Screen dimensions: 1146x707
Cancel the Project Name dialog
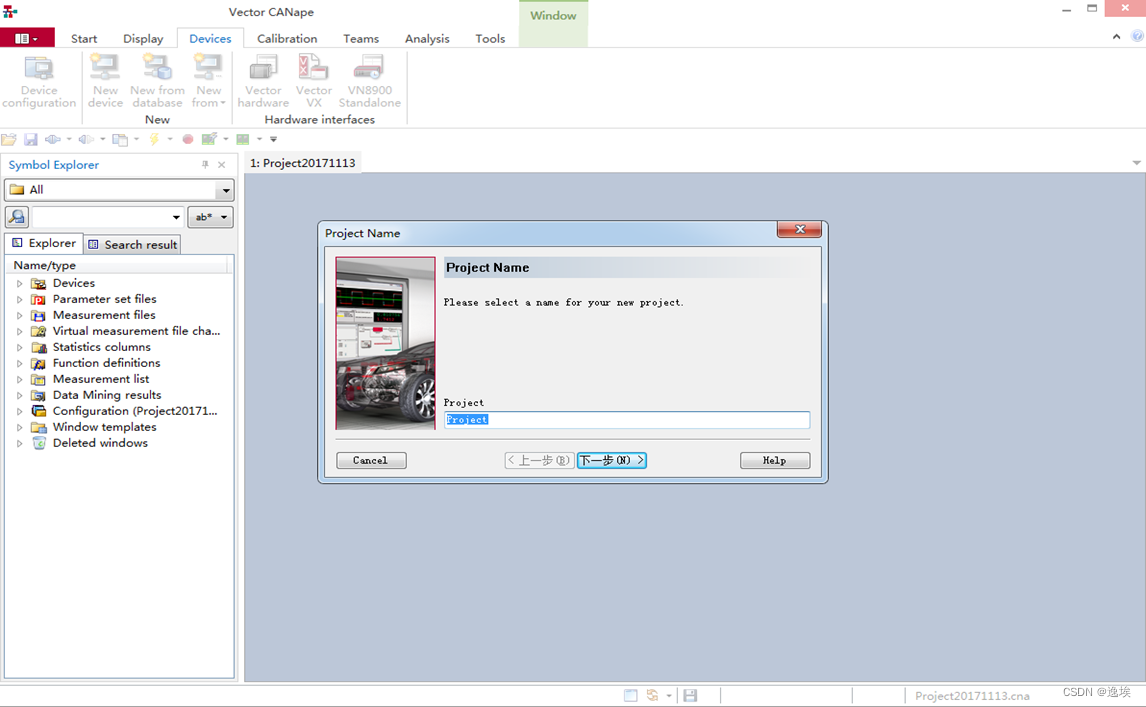pyautogui.click(x=371, y=461)
